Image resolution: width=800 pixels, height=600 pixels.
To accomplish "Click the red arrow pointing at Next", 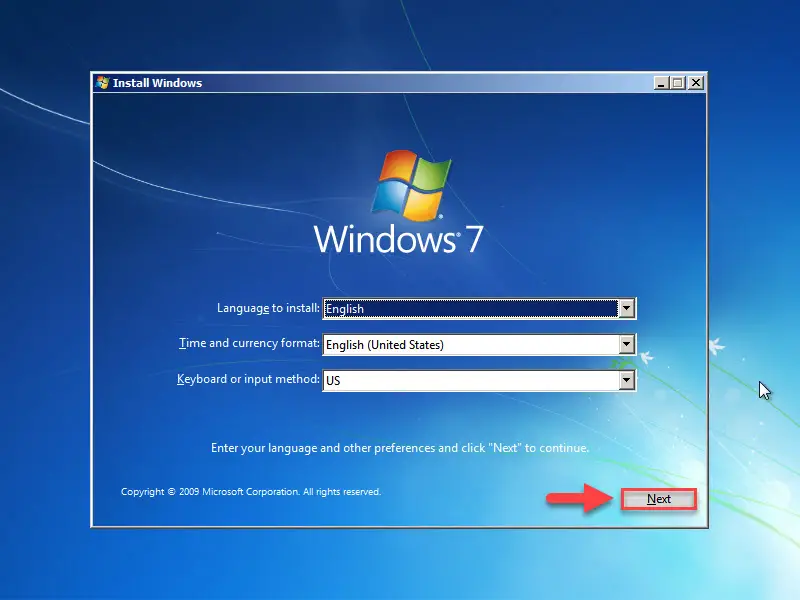I will pos(585,497).
